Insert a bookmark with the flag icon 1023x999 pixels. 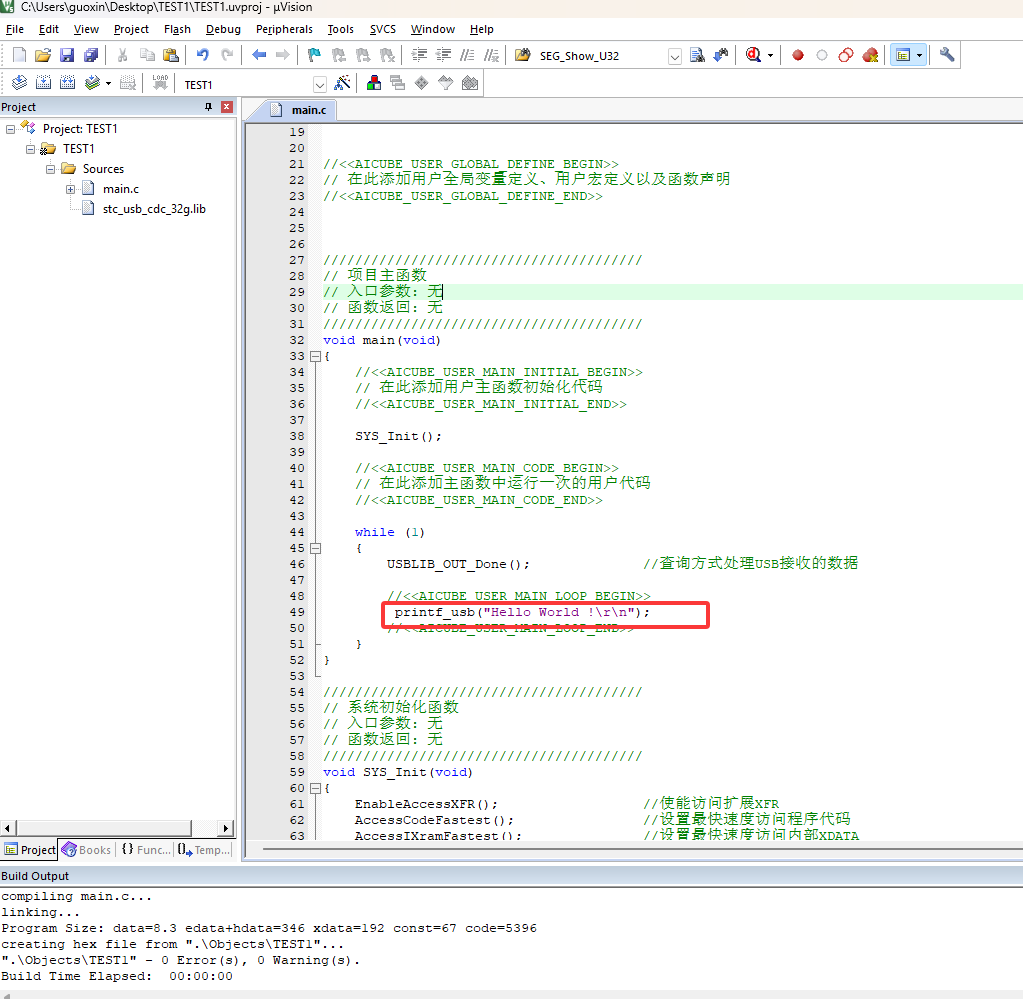(314, 55)
